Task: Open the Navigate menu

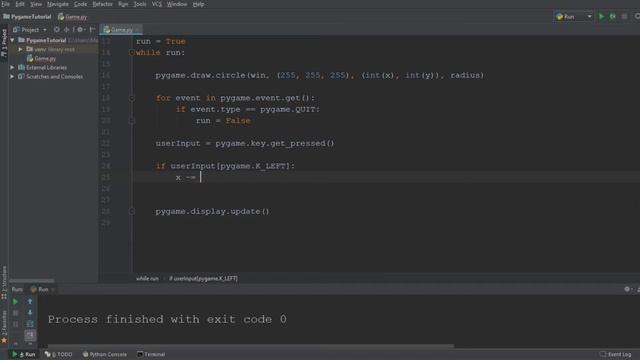Action: [x=58, y=4]
